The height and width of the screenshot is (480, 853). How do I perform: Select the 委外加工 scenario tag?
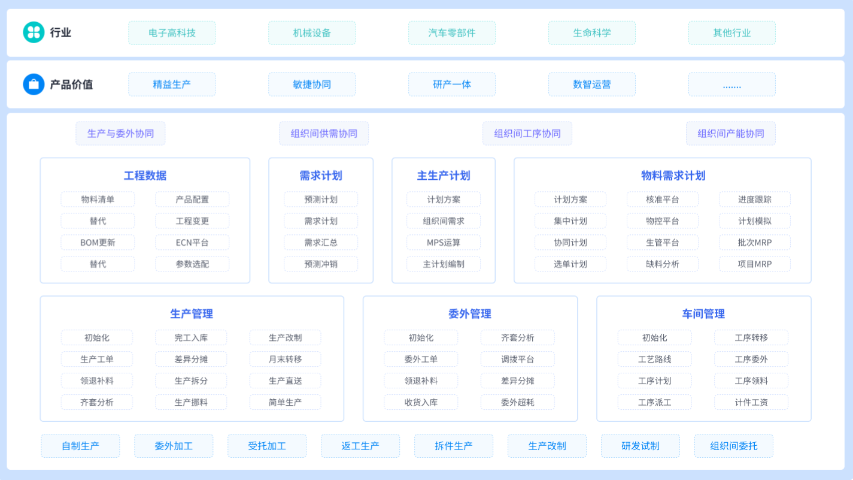[174, 446]
